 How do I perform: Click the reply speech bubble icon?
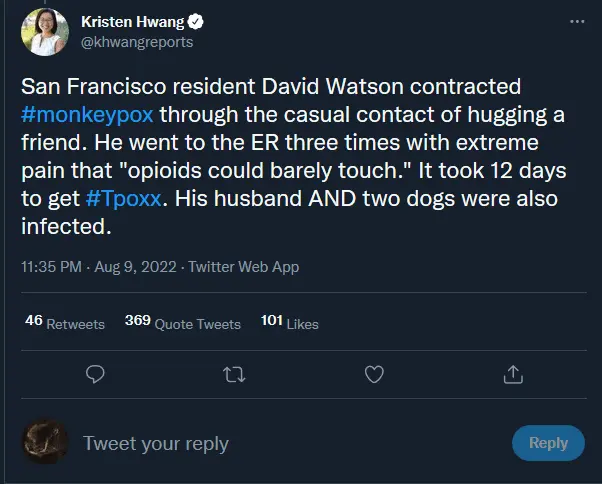96,374
